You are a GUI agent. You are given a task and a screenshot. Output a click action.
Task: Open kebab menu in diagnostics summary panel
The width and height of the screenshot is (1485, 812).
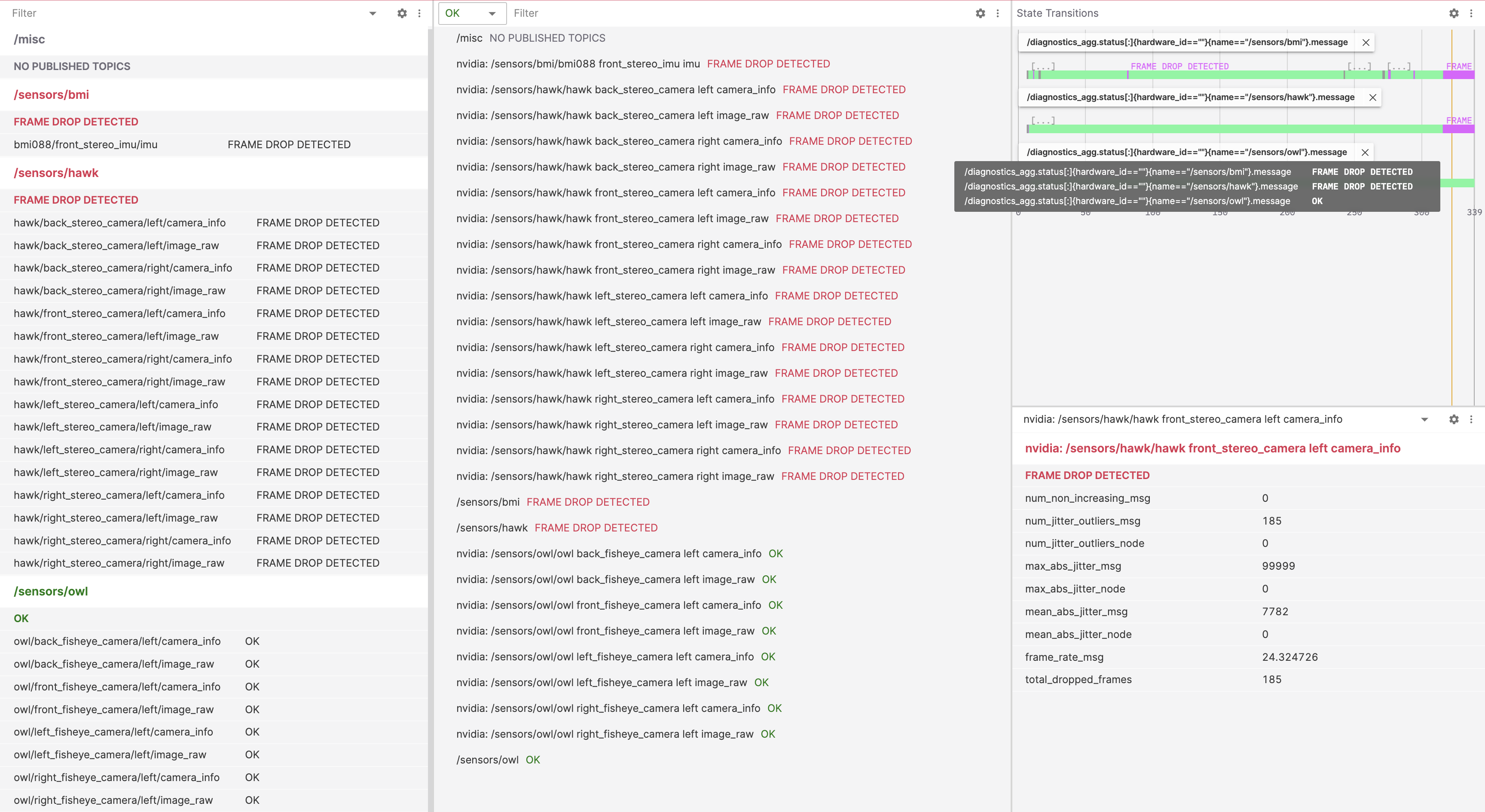997,13
